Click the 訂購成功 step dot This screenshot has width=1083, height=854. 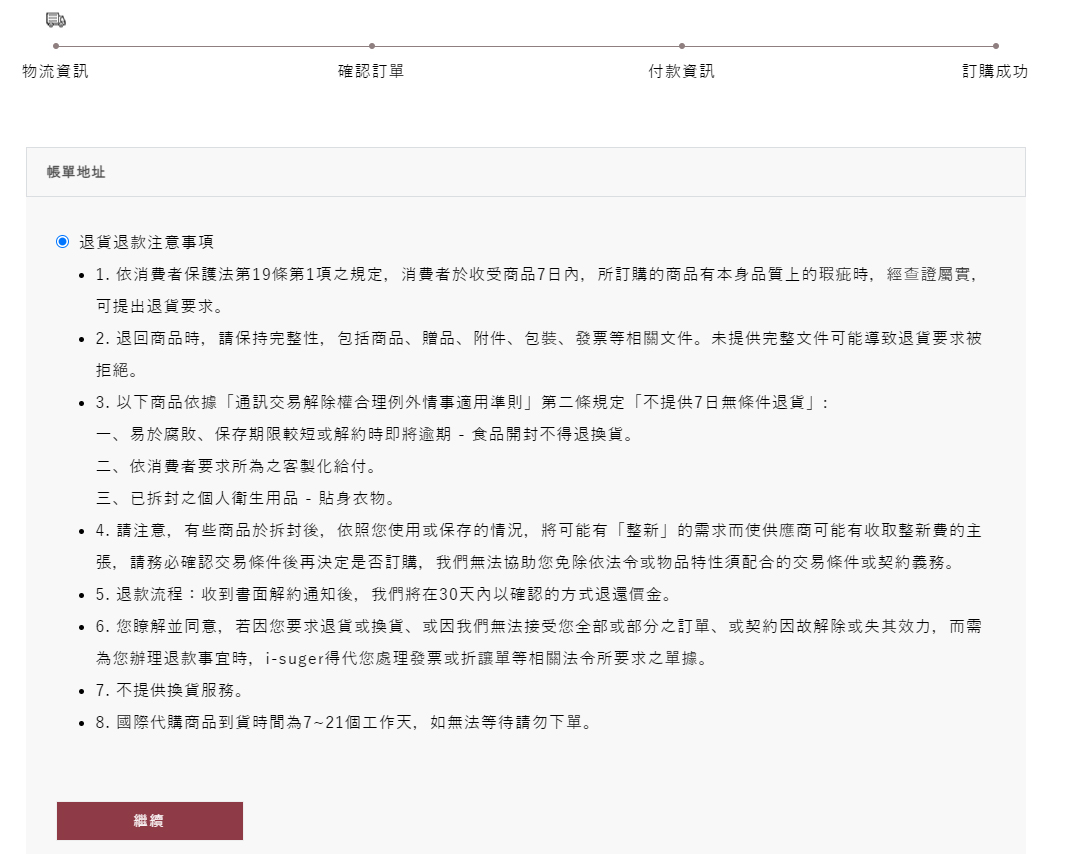pos(996,46)
